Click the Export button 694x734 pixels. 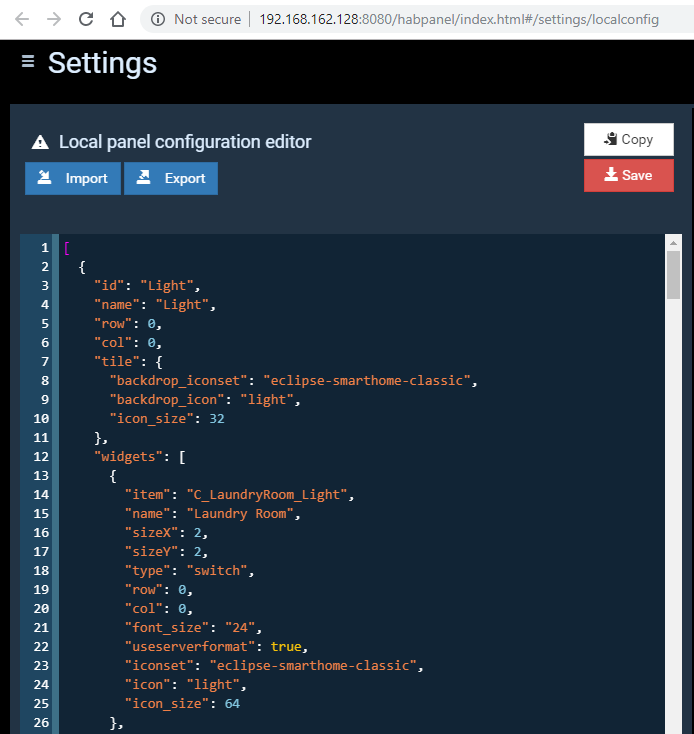point(171,178)
